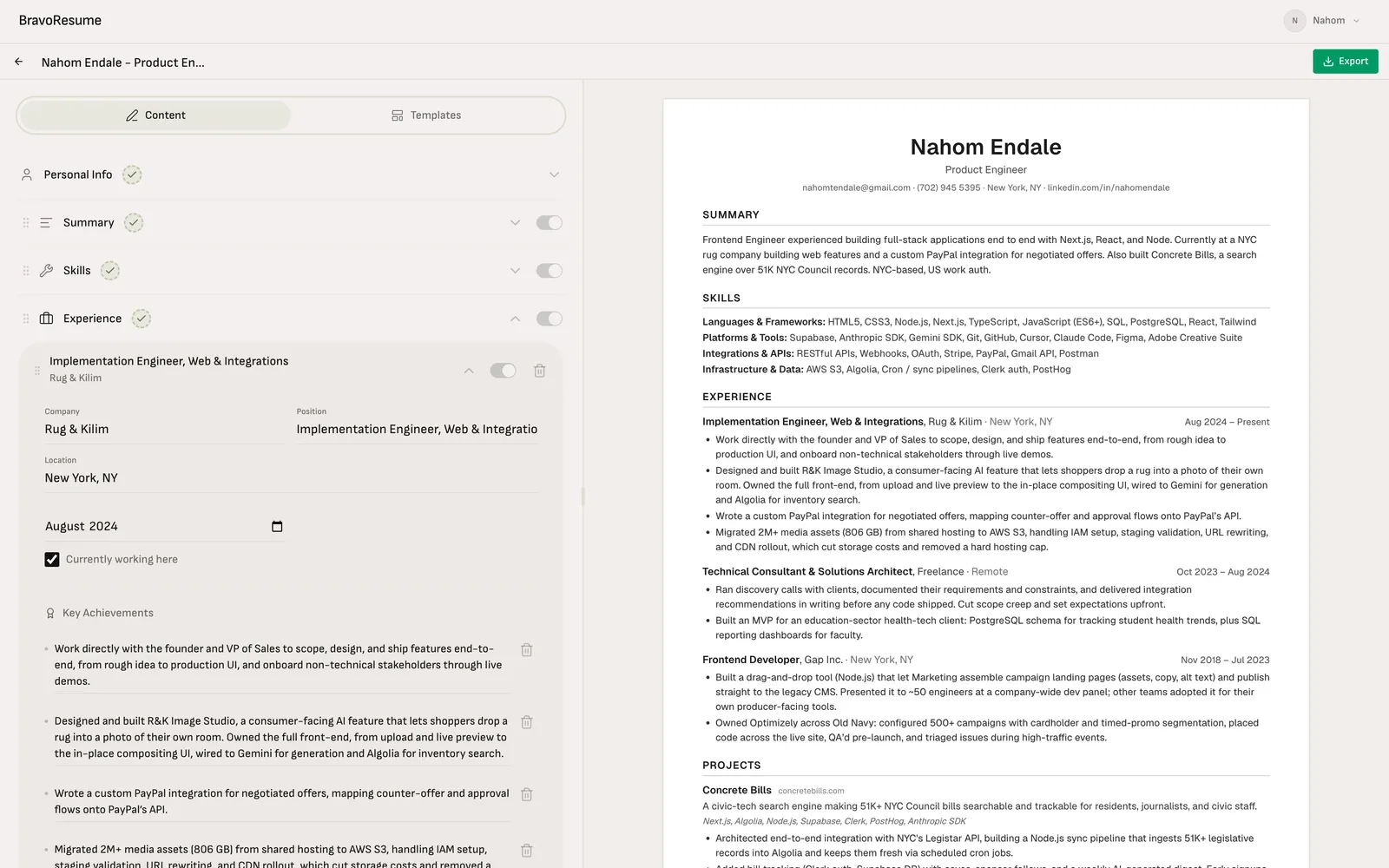
Task: Edit the 'Wrote a custom PayPal integration' achievement
Action: coord(281,801)
